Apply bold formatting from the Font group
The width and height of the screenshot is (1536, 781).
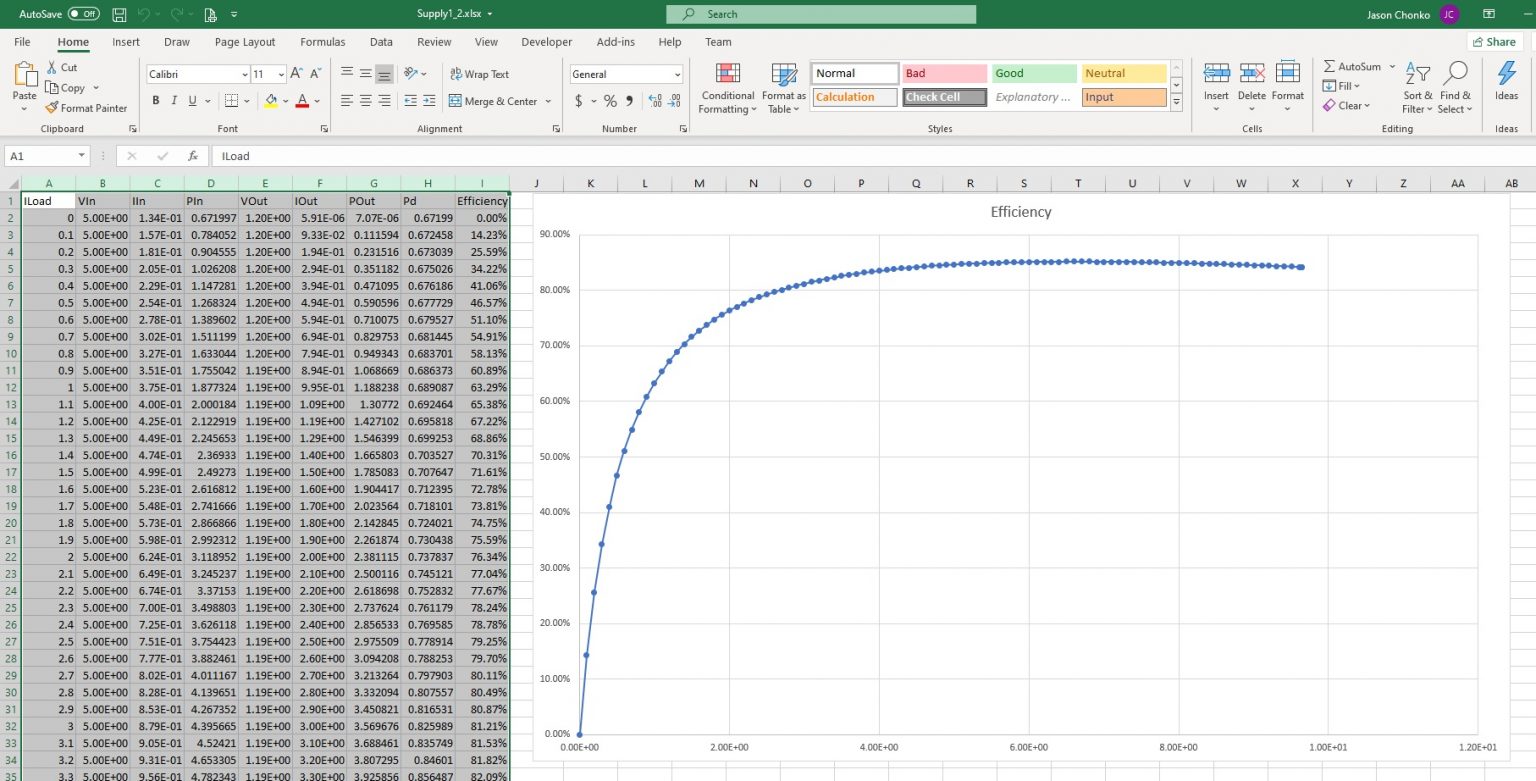tap(155, 101)
